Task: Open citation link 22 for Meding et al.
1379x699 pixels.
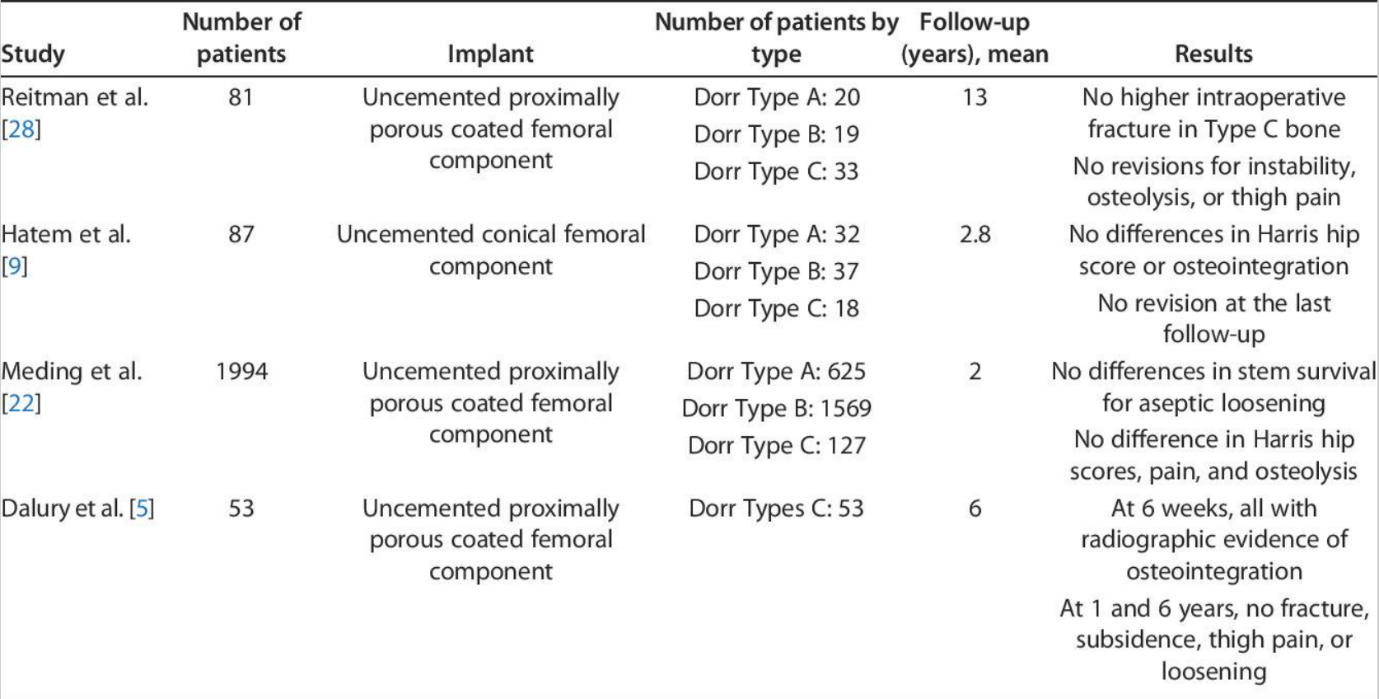Action: 21,405
